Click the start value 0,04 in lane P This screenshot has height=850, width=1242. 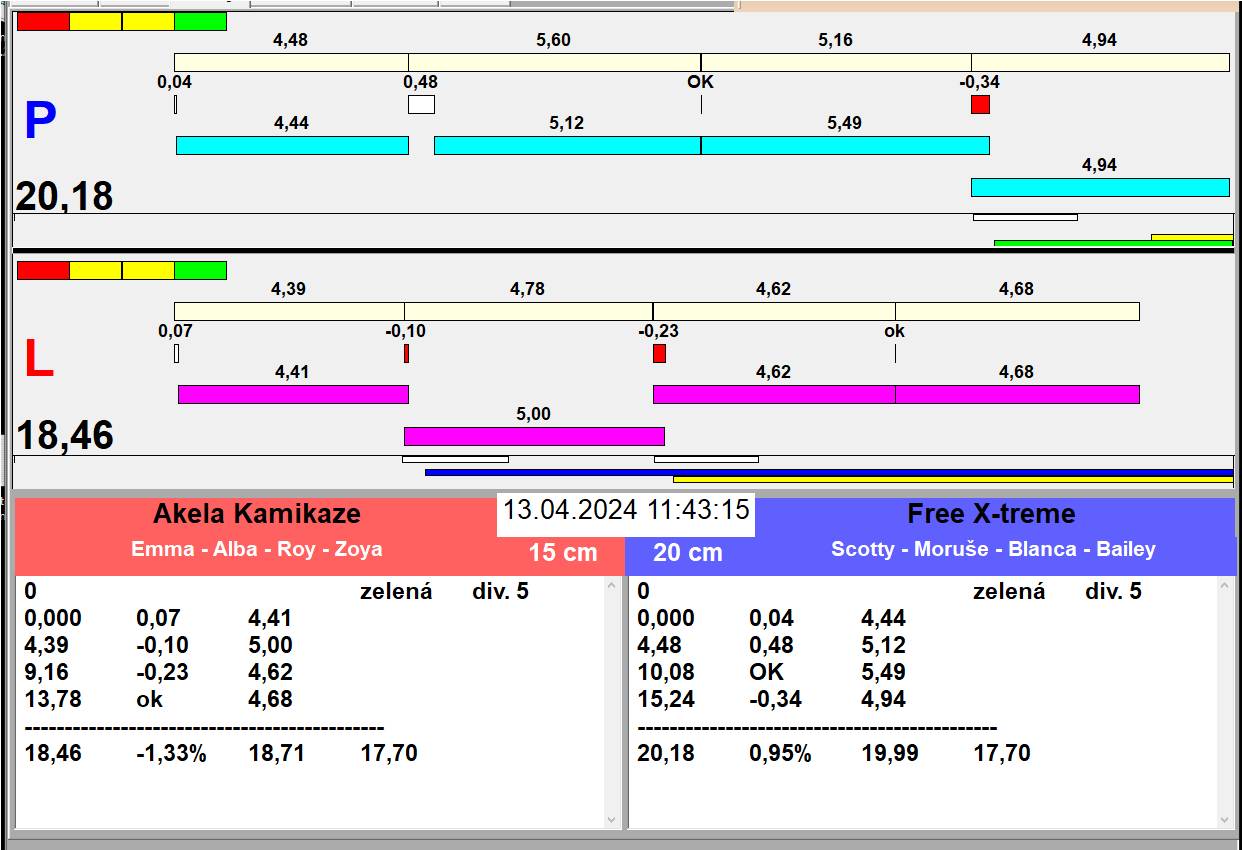[x=174, y=82]
